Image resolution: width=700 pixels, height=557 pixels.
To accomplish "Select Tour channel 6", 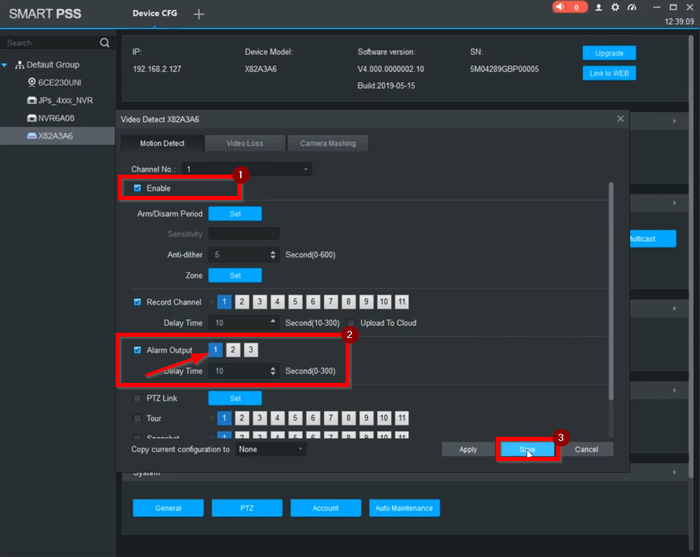I will tap(313, 418).
